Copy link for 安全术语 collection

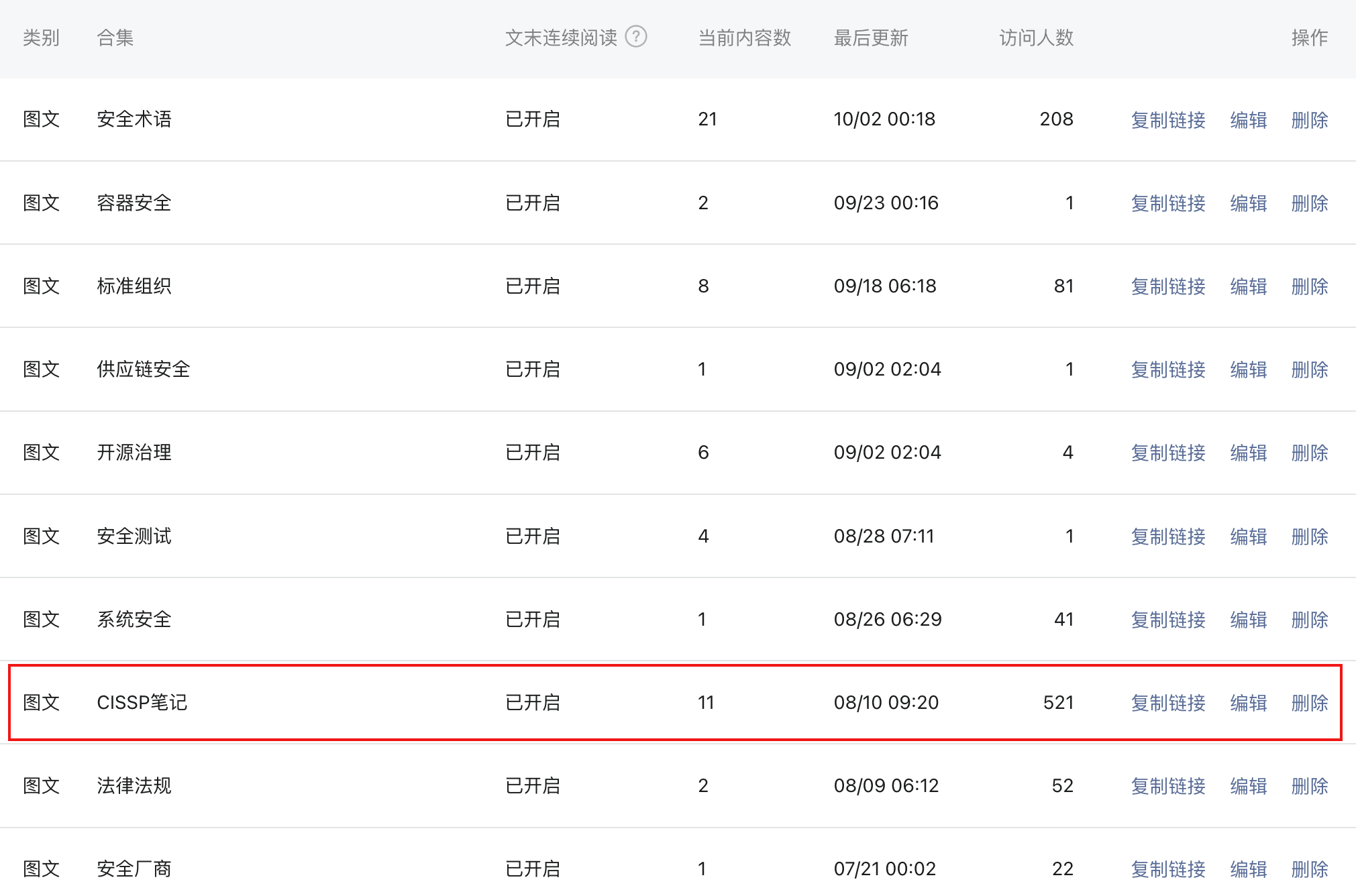pos(1168,120)
